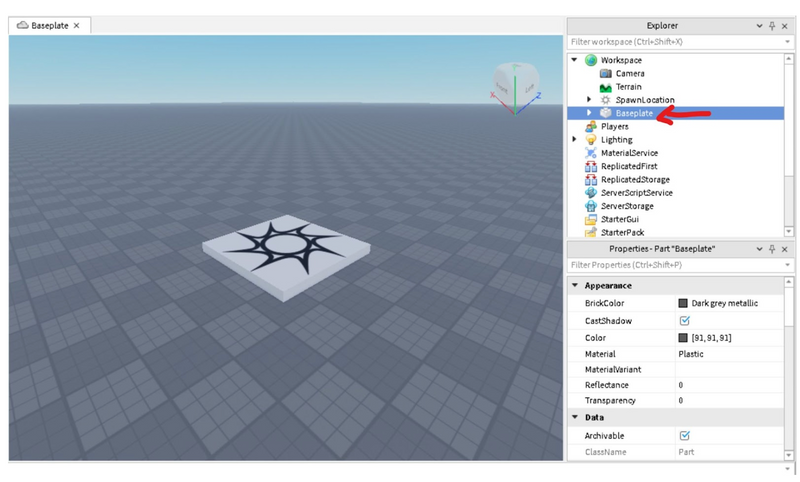This screenshot has height=482, width=800.
Task: Collapse the Workspace tree node
Action: pyautogui.click(x=574, y=60)
